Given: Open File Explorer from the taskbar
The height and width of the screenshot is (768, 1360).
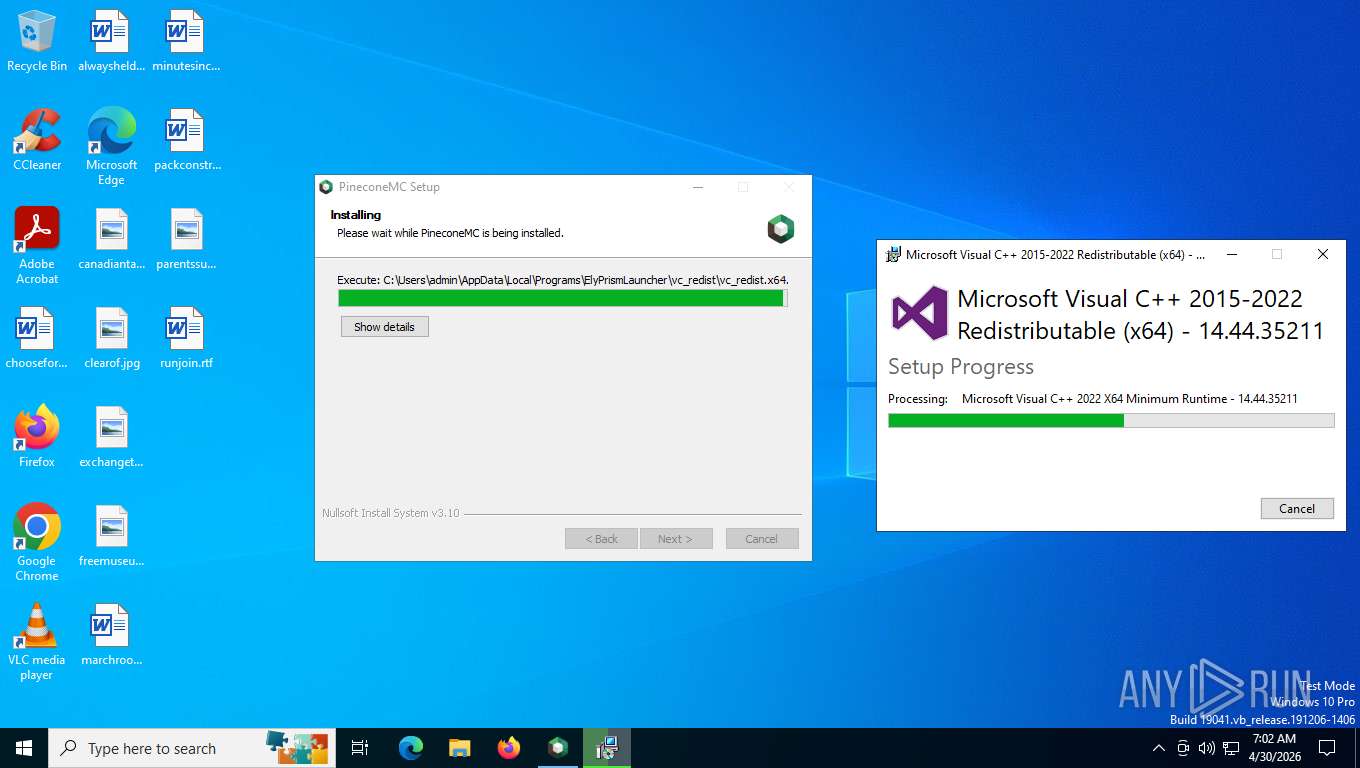Looking at the screenshot, I should click(x=459, y=748).
